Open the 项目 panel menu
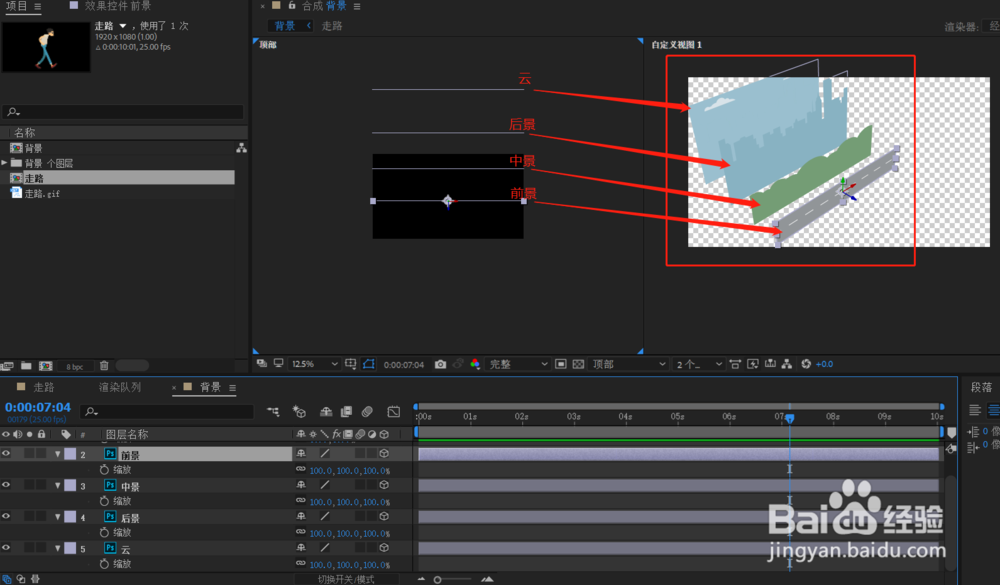 (x=38, y=6)
